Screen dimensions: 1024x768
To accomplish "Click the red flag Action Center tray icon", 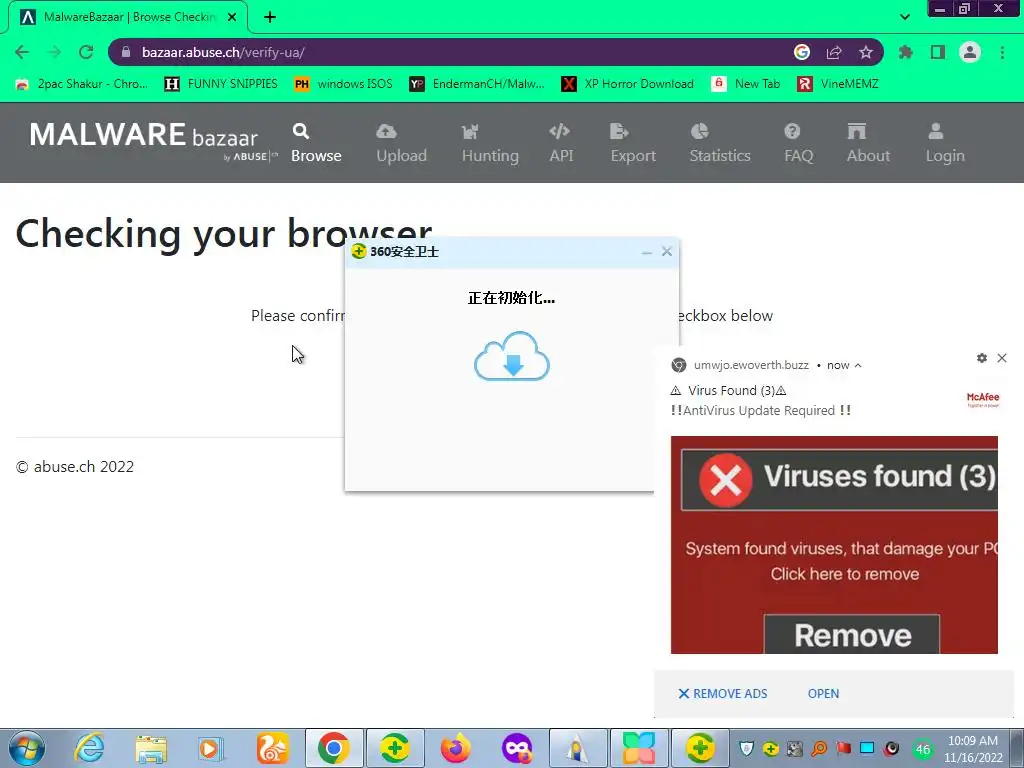I will (843, 748).
